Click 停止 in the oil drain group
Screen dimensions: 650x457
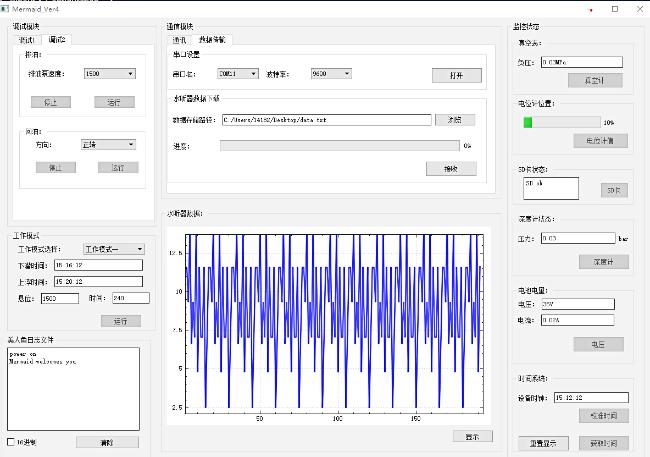[51, 102]
